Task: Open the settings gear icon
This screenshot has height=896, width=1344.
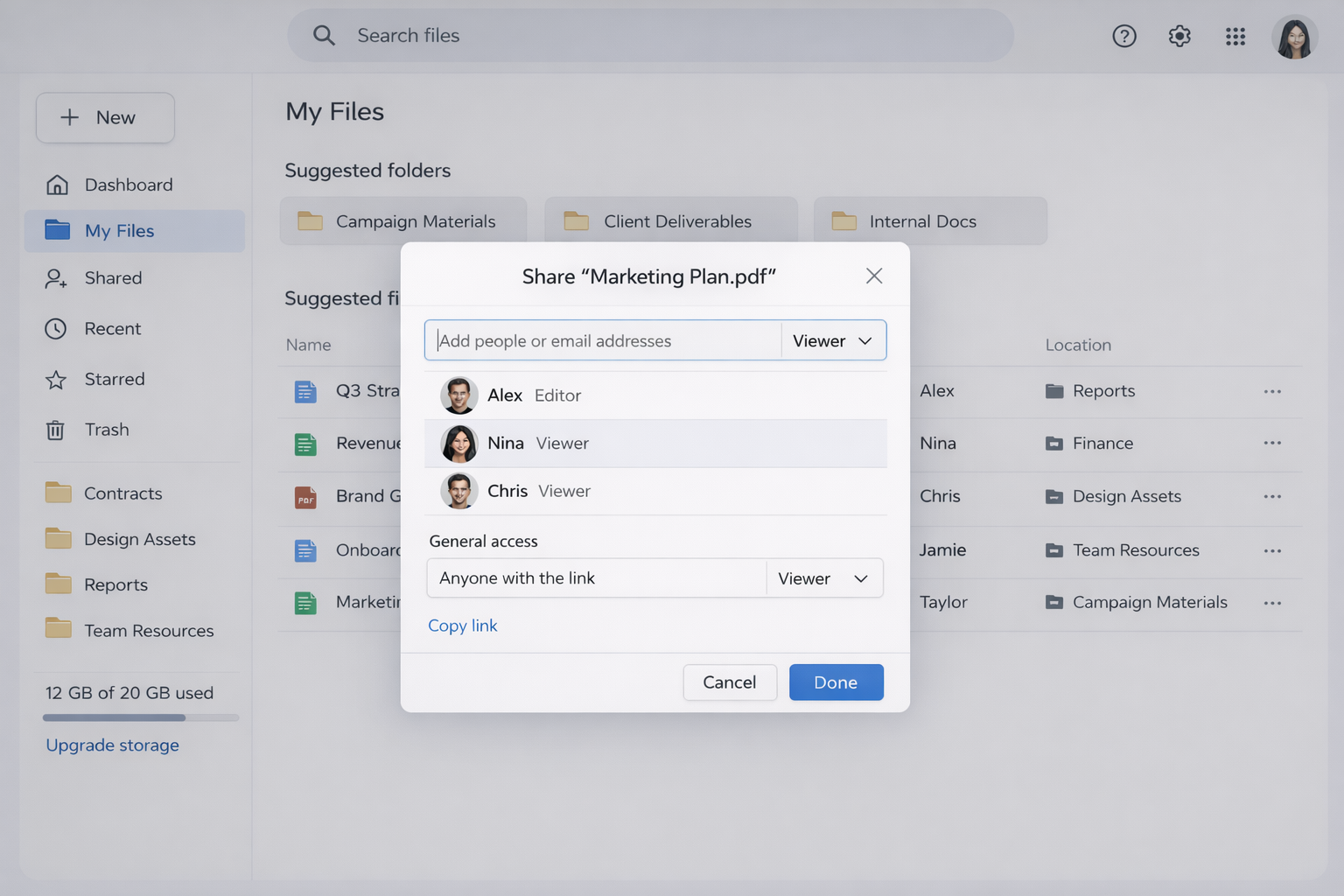Action: [1179, 36]
